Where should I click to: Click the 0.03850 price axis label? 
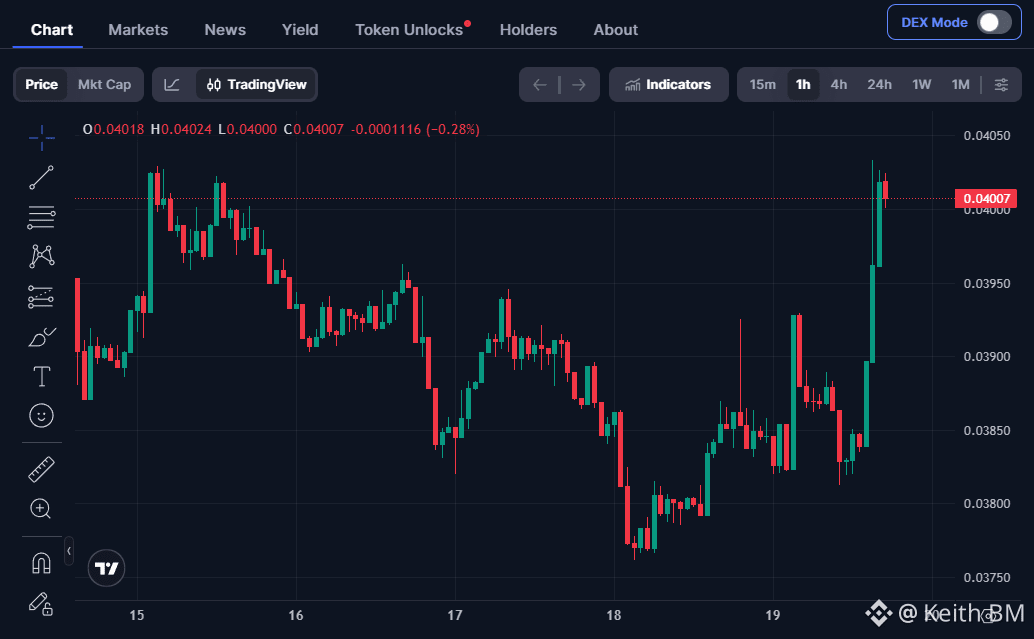[x=987, y=431]
